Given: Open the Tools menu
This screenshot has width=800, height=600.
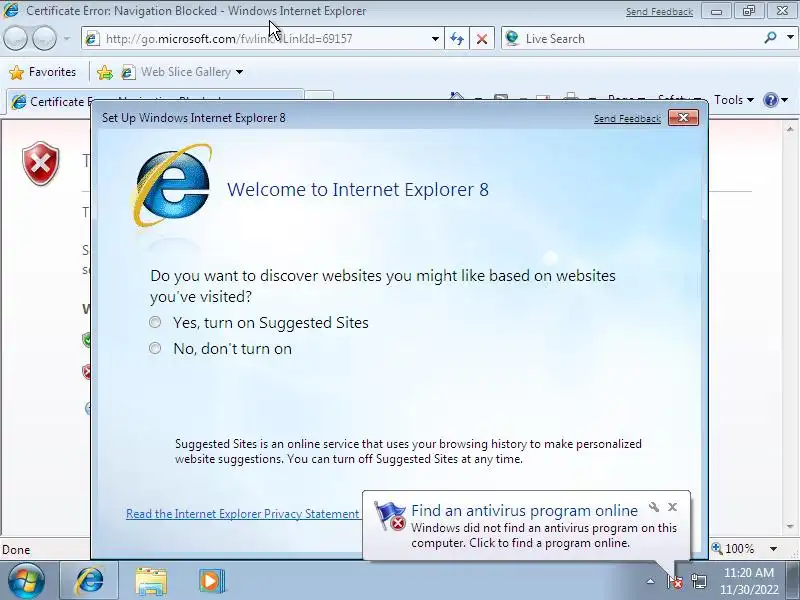Looking at the screenshot, I should [x=734, y=100].
